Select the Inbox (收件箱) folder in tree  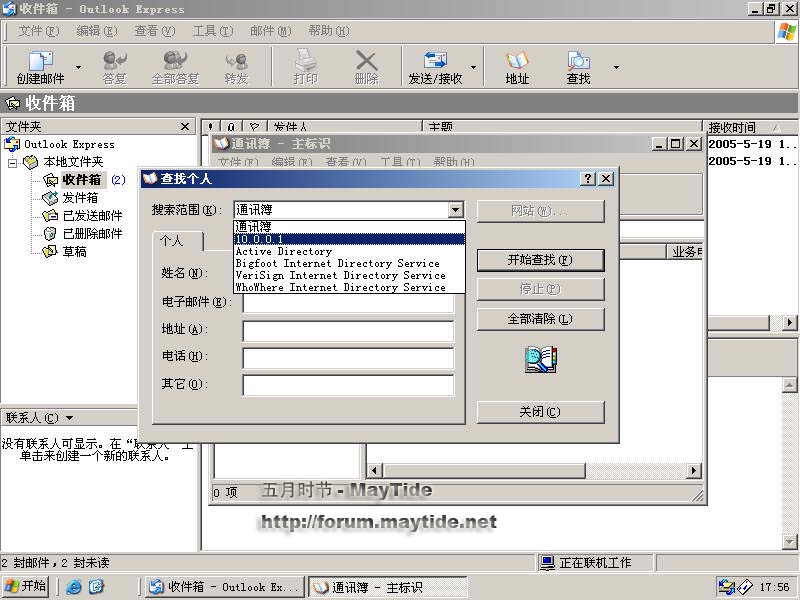(x=81, y=180)
